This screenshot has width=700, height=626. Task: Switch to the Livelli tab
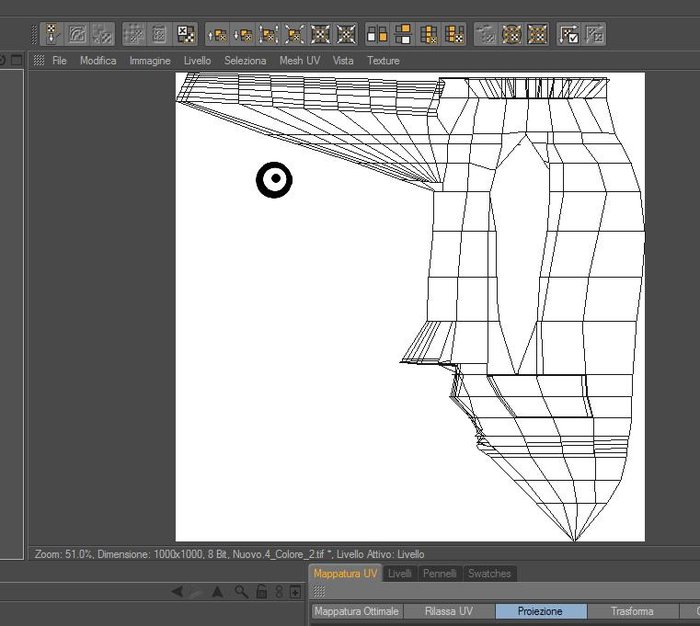pos(400,573)
